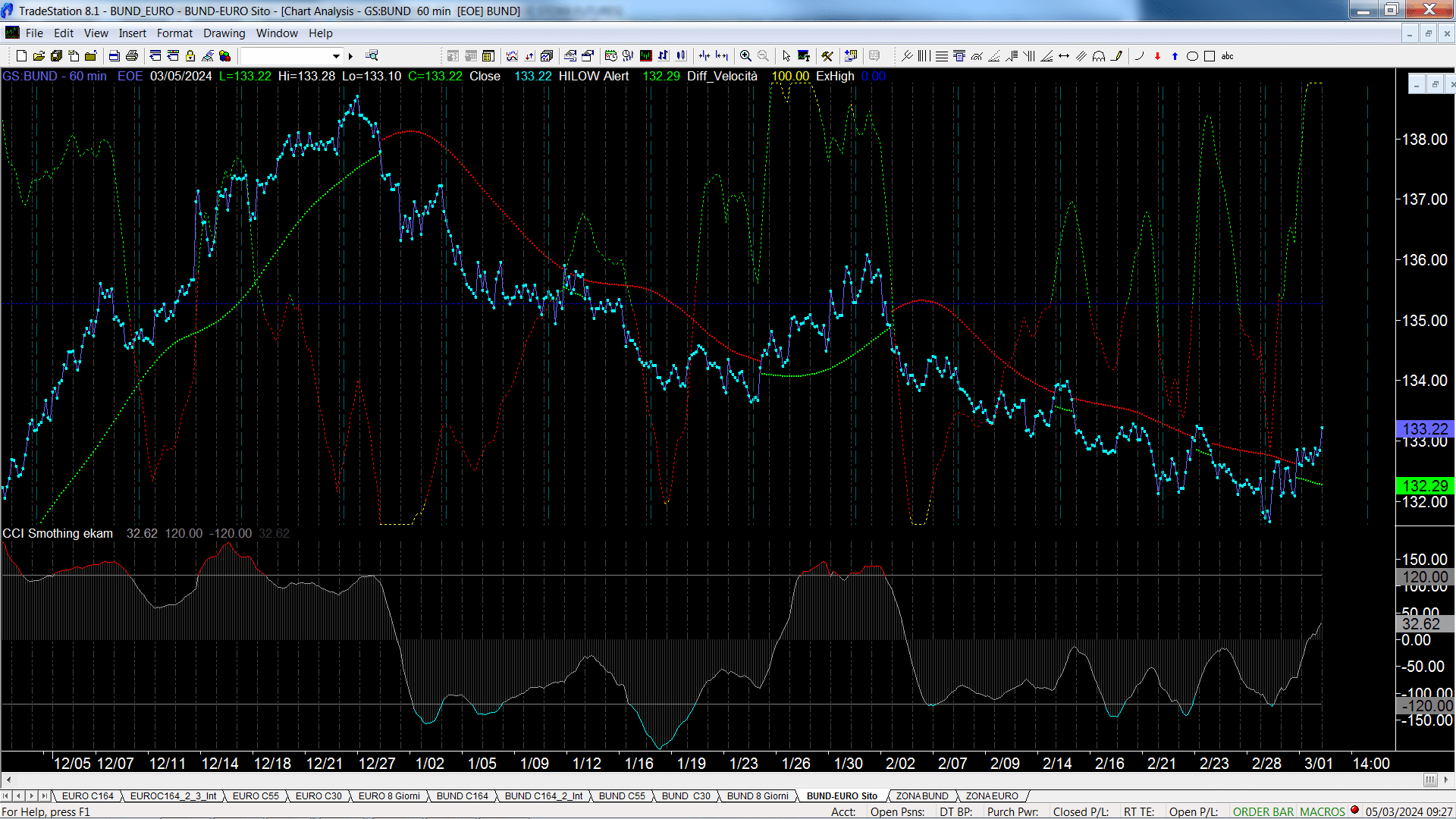1456x819 pixels.
Task: Click the hammer tools icon
Action: pyautogui.click(x=827, y=55)
